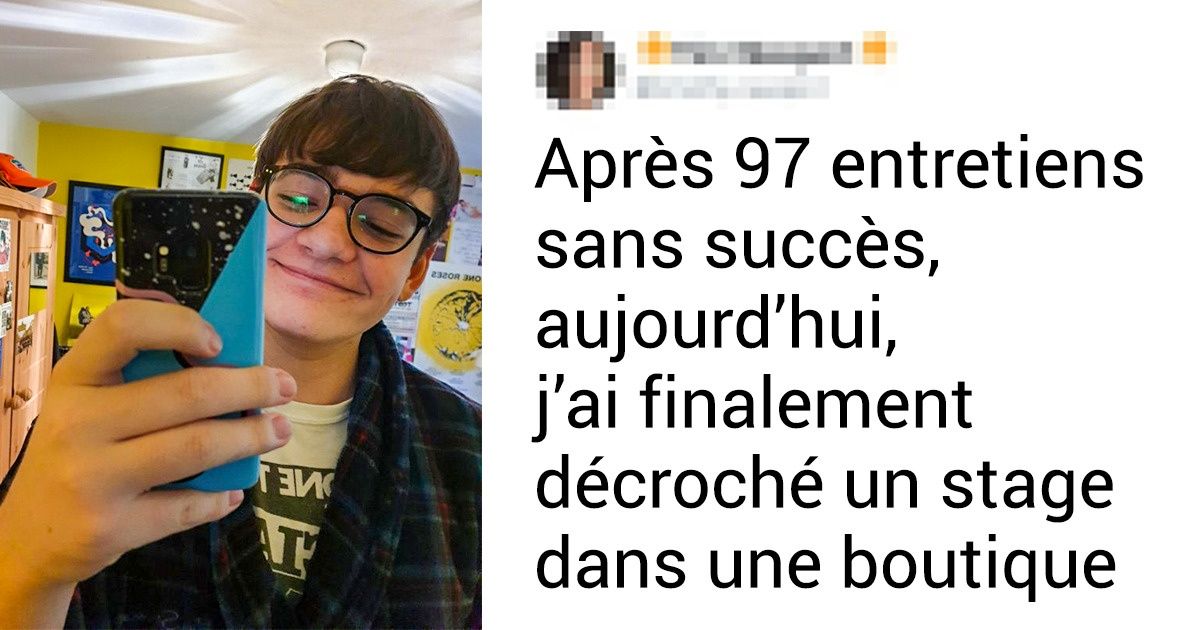Click the orange emoji after the username
1200x630 pixels.
tap(875, 47)
